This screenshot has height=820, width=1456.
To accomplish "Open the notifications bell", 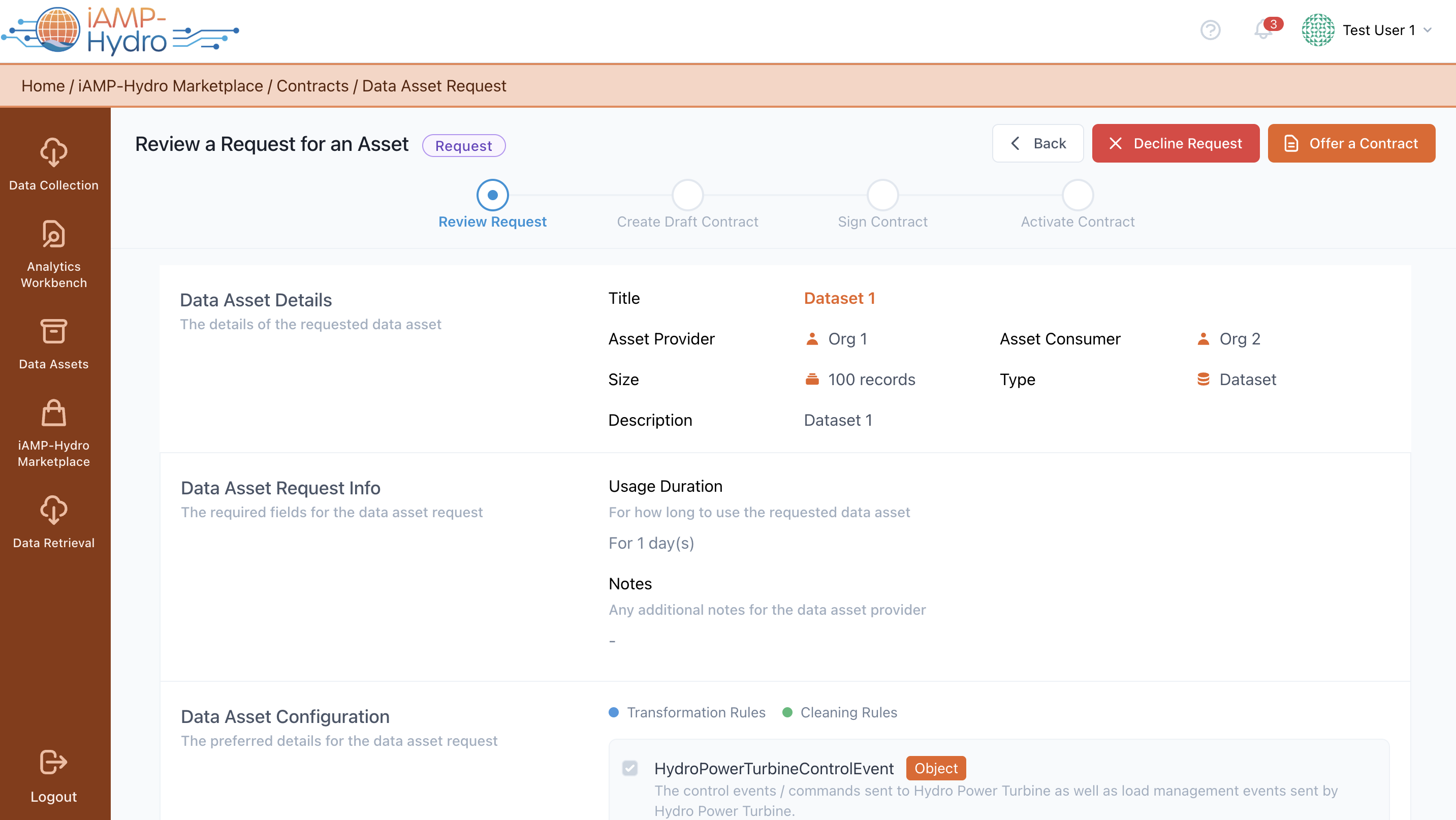I will (x=1262, y=30).
